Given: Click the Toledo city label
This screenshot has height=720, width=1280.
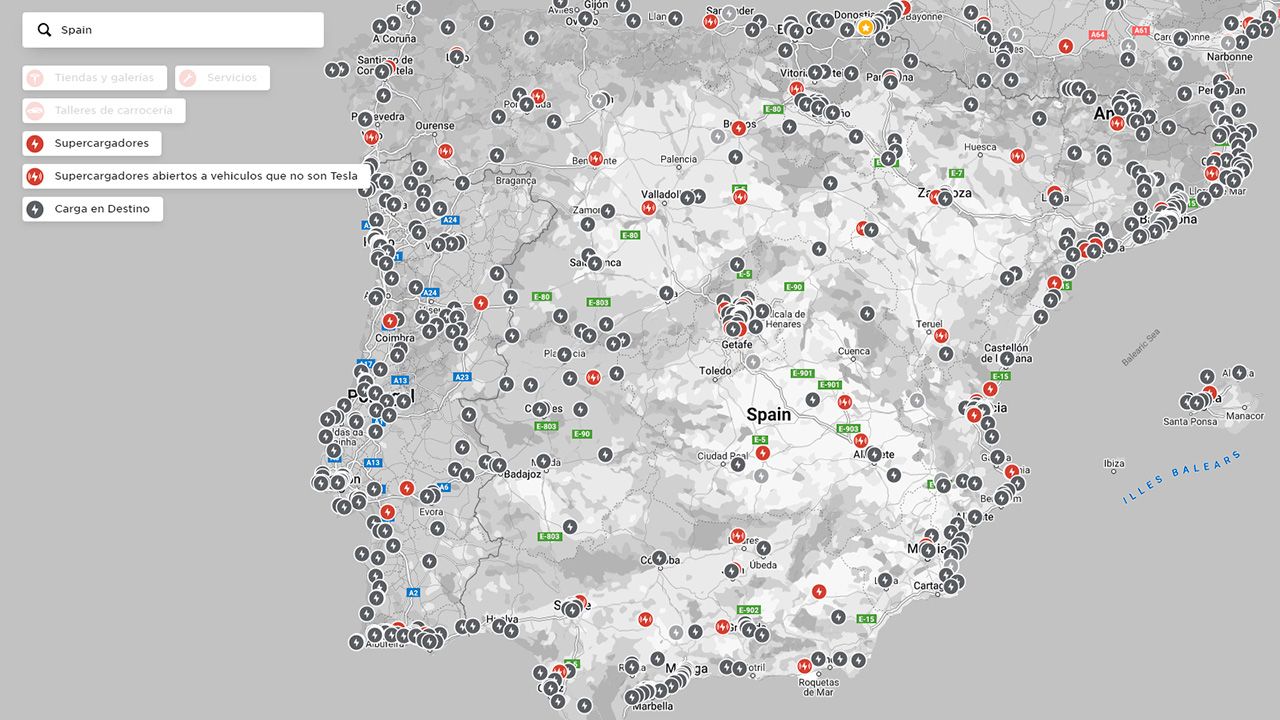Looking at the screenshot, I should (715, 371).
